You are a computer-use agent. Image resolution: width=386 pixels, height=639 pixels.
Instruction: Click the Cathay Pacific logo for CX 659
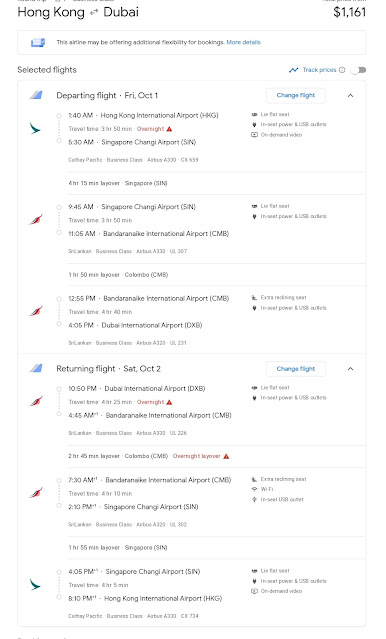click(35, 128)
